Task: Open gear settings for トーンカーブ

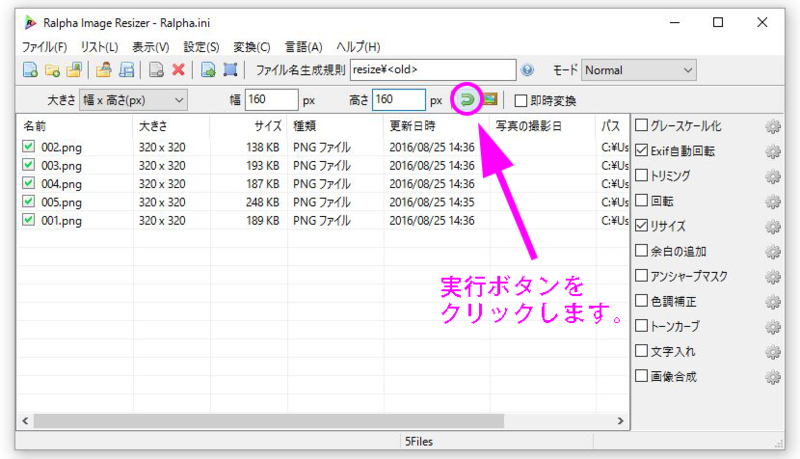Action: click(x=773, y=327)
